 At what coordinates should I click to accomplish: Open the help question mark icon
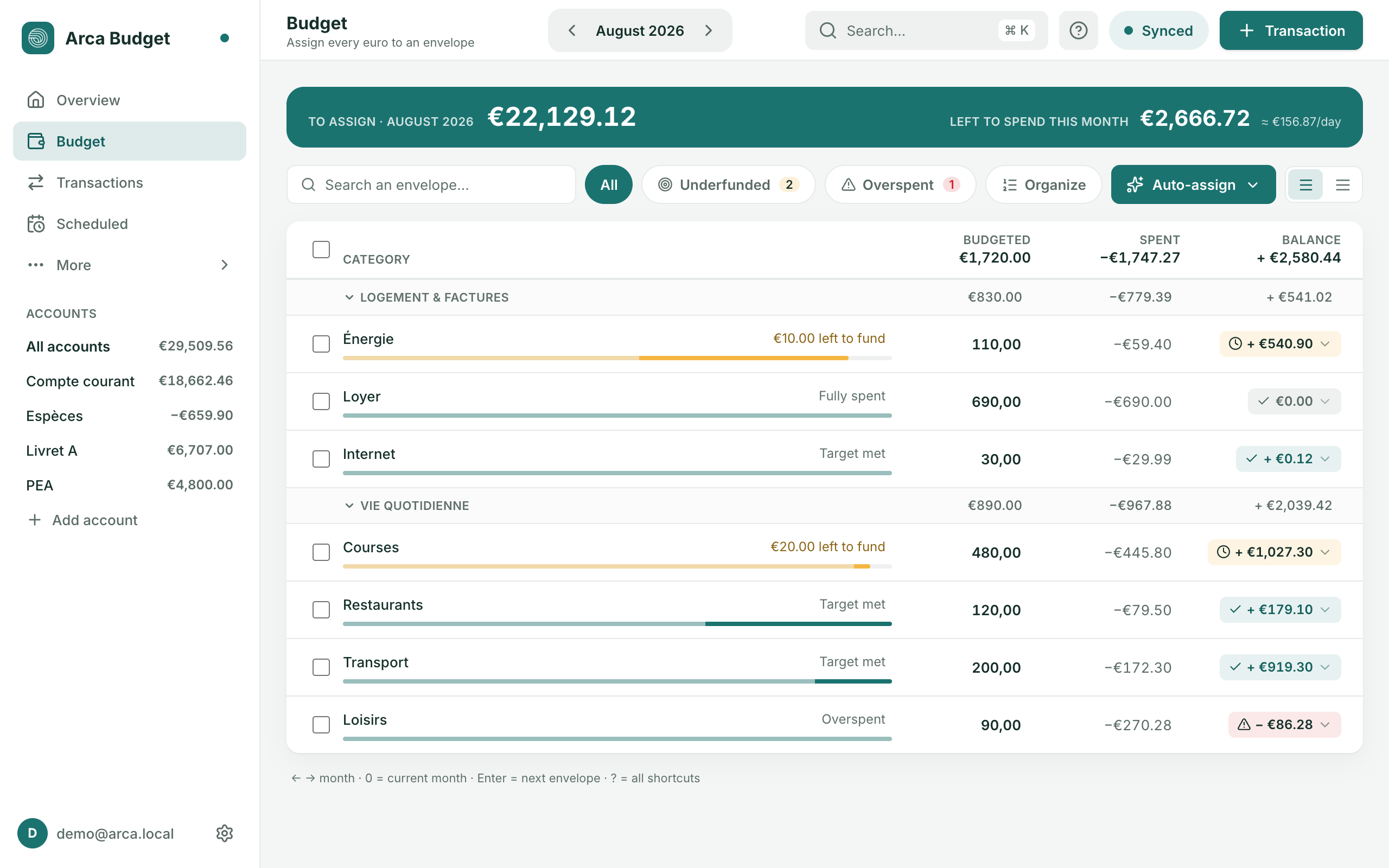click(1078, 30)
